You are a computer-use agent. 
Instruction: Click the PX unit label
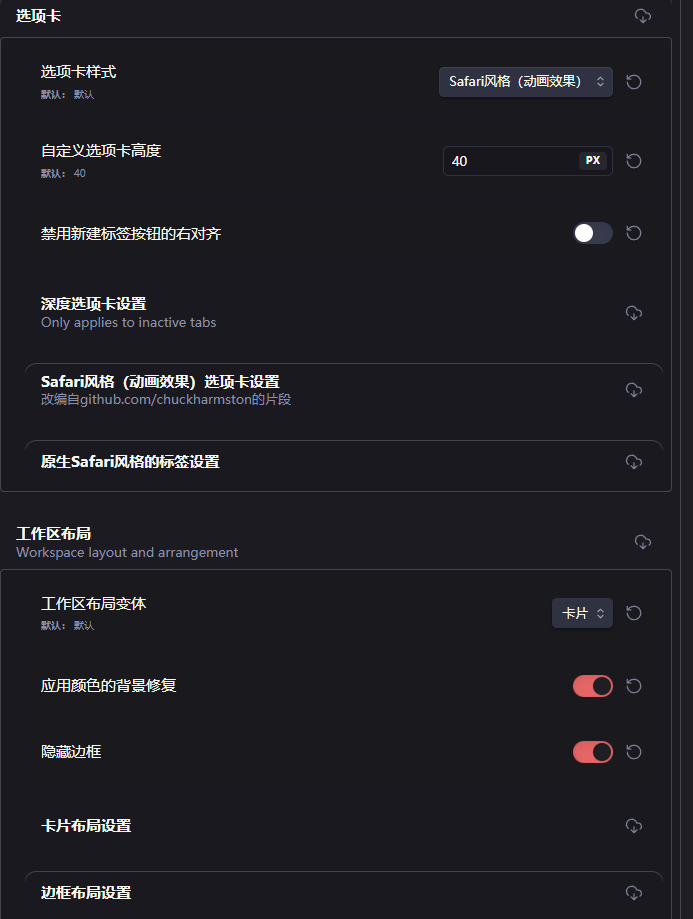(x=593, y=161)
